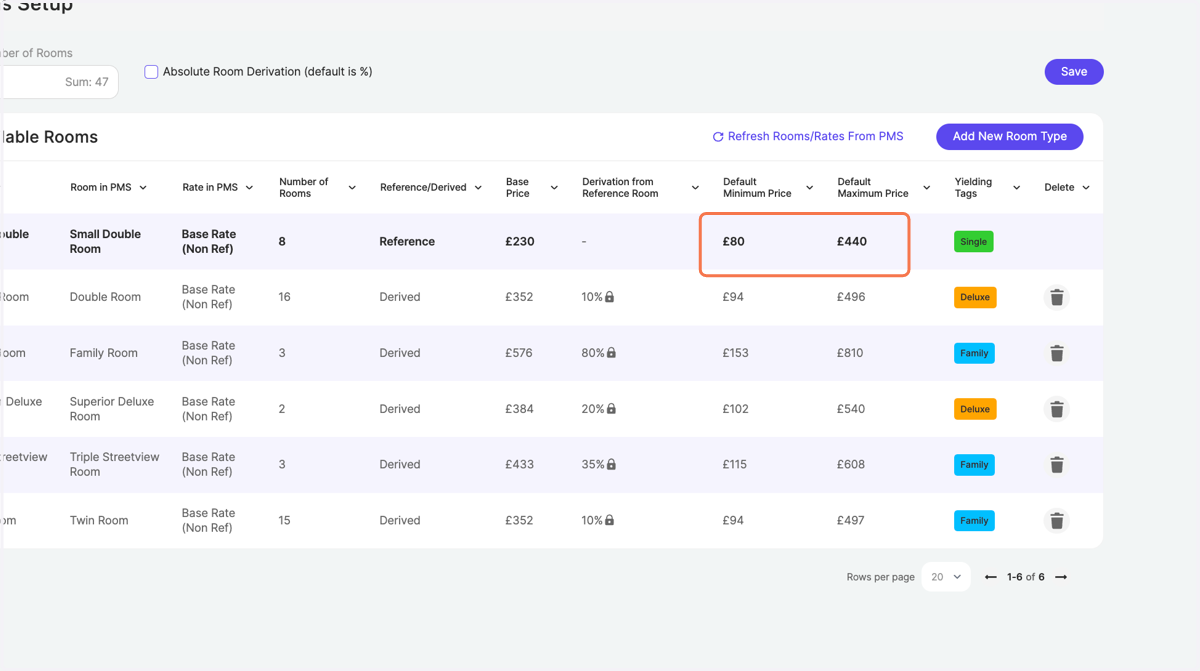Click Superior Deluxe Room name cell
This screenshot has height=671, width=1200.
coord(112,409)
